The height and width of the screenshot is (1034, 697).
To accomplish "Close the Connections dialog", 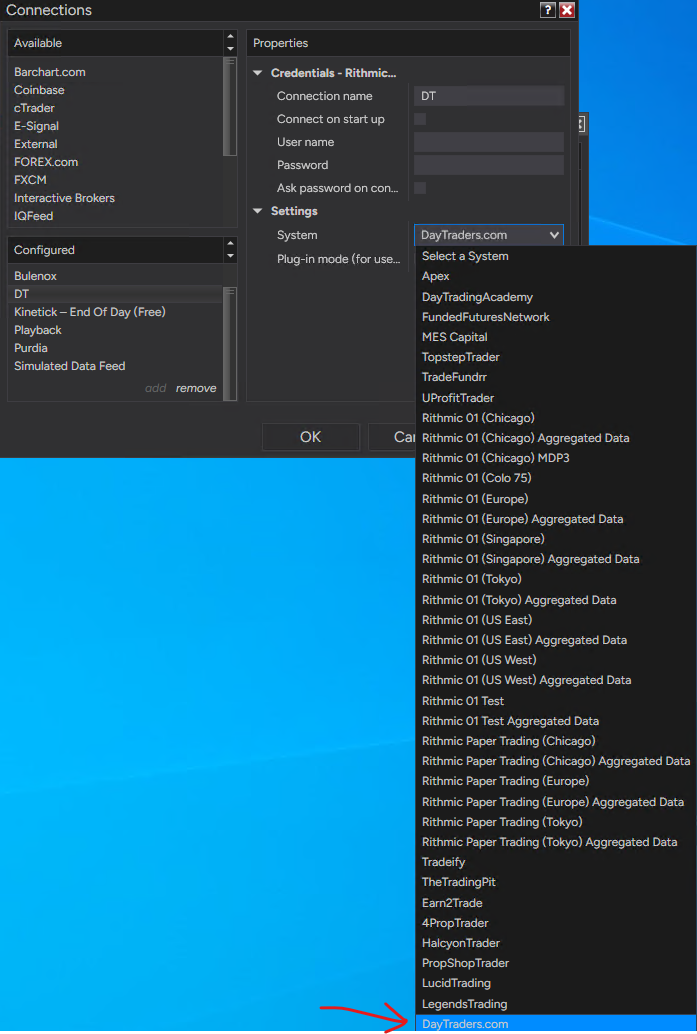I will pos(566,10).
